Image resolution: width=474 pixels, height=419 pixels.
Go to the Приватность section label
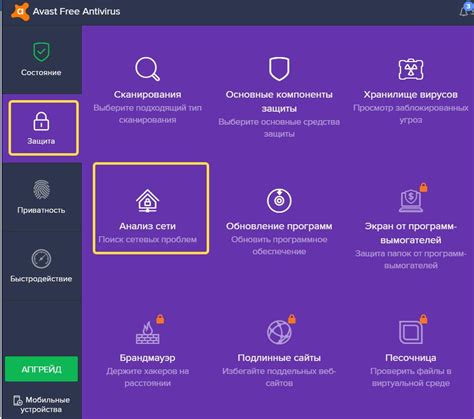coord(41,210)
